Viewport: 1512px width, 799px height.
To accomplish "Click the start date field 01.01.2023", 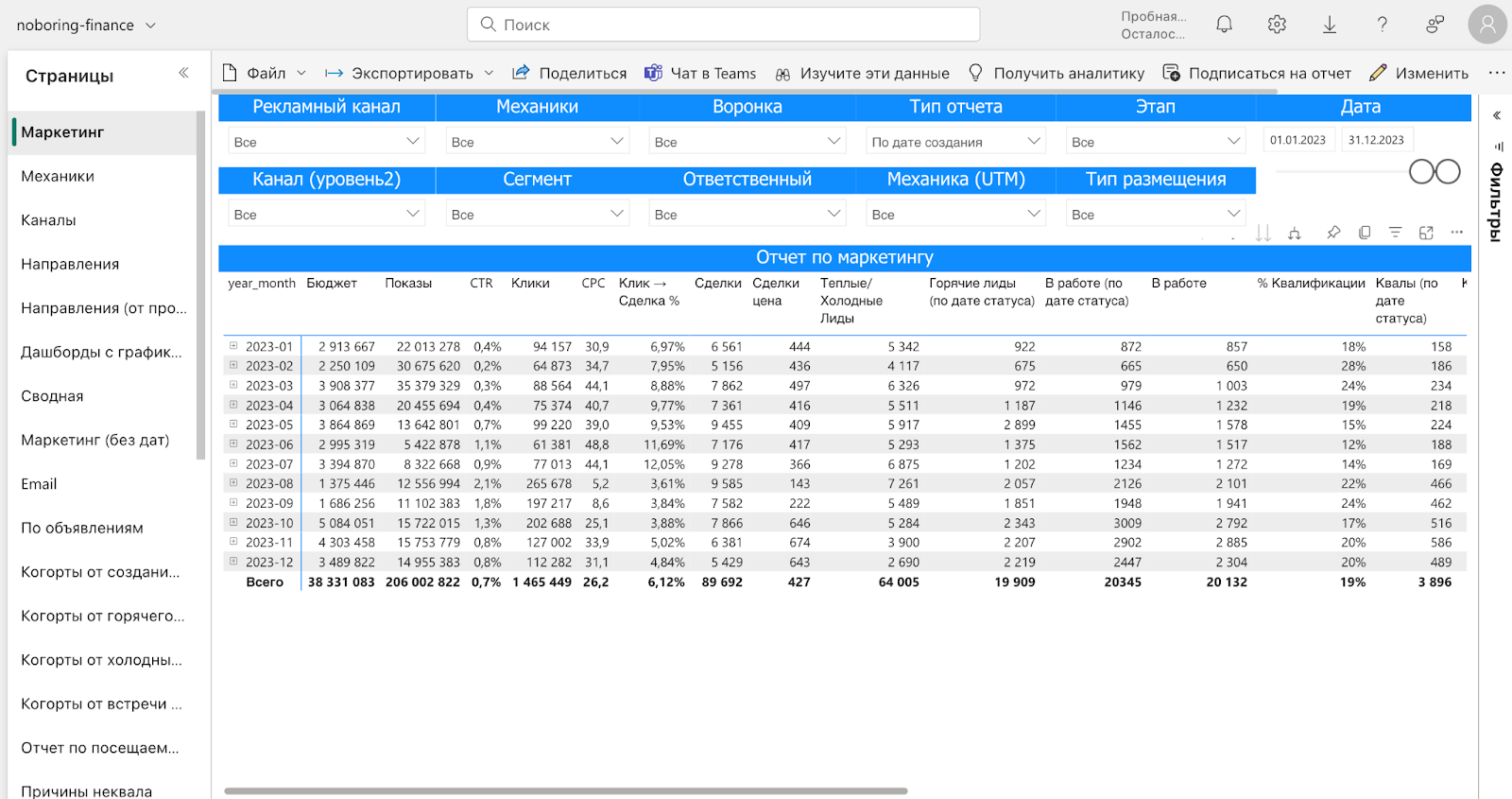I will pyautogui.click(x=1297, y=140).
